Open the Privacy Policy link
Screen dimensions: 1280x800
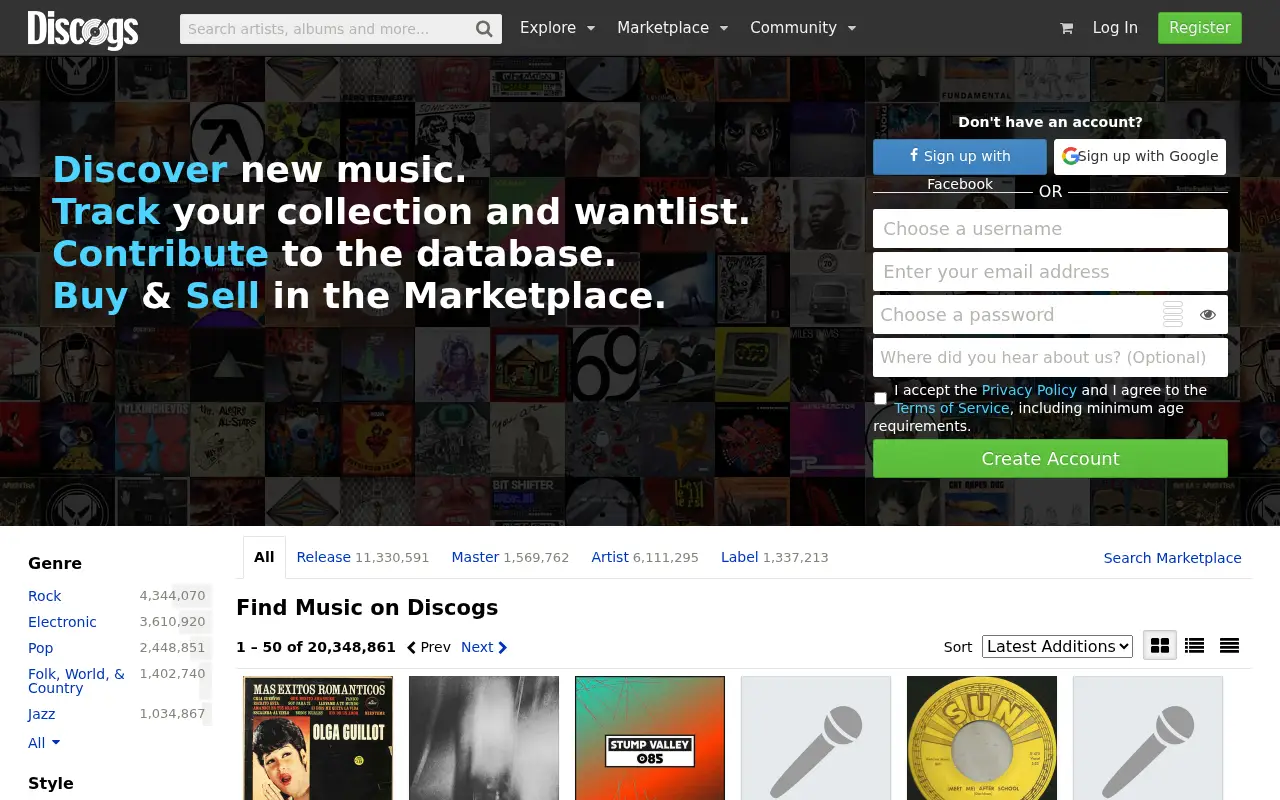point(1029,390)
